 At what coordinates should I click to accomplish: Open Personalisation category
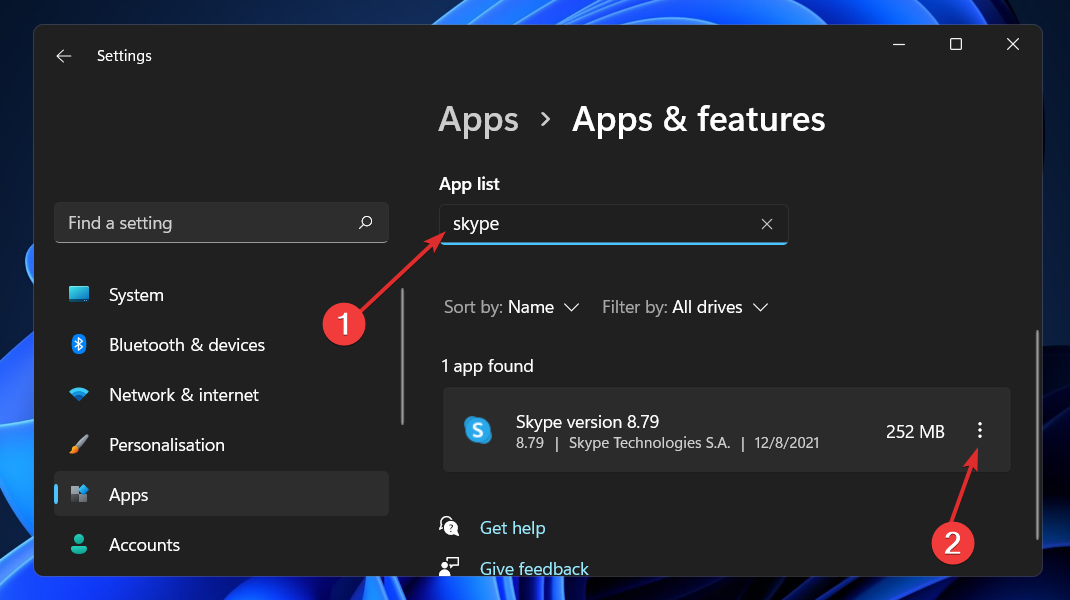tap(221, 444)
